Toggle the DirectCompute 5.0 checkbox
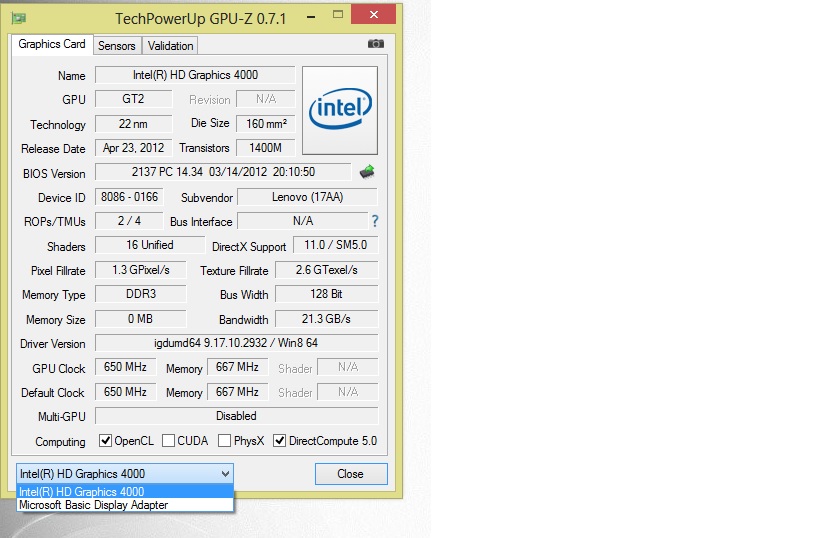 (279, 441)
